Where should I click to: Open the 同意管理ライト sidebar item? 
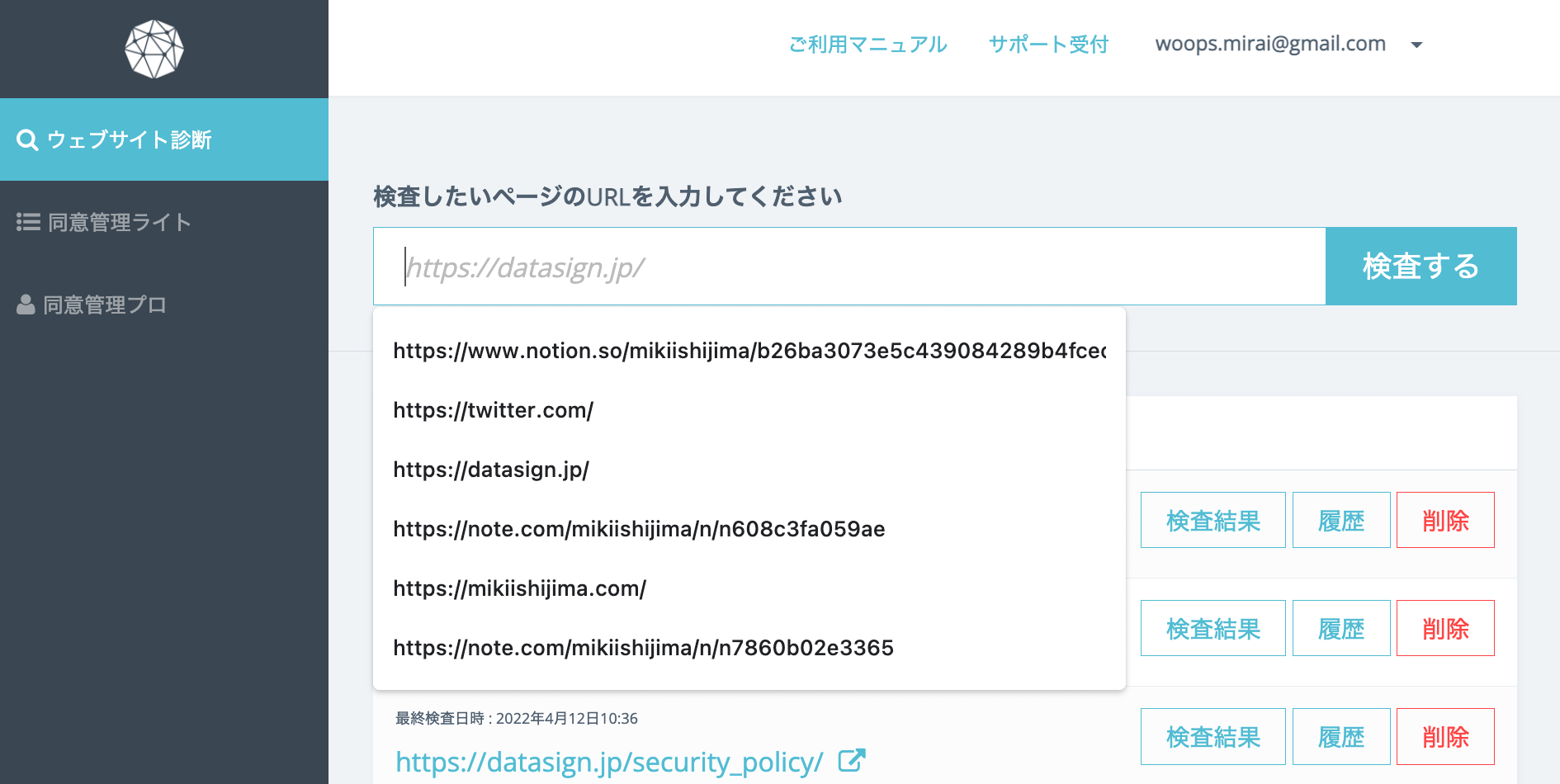point(164,222)
